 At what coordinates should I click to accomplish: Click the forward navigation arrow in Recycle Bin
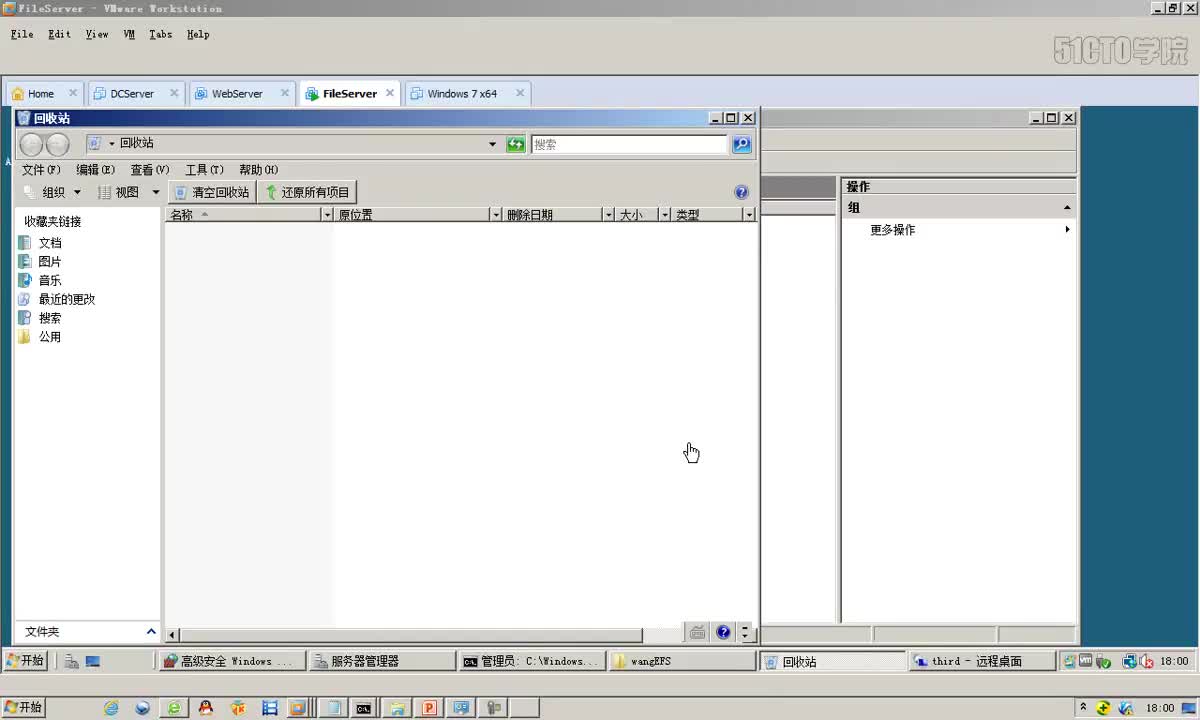[58, 145]
